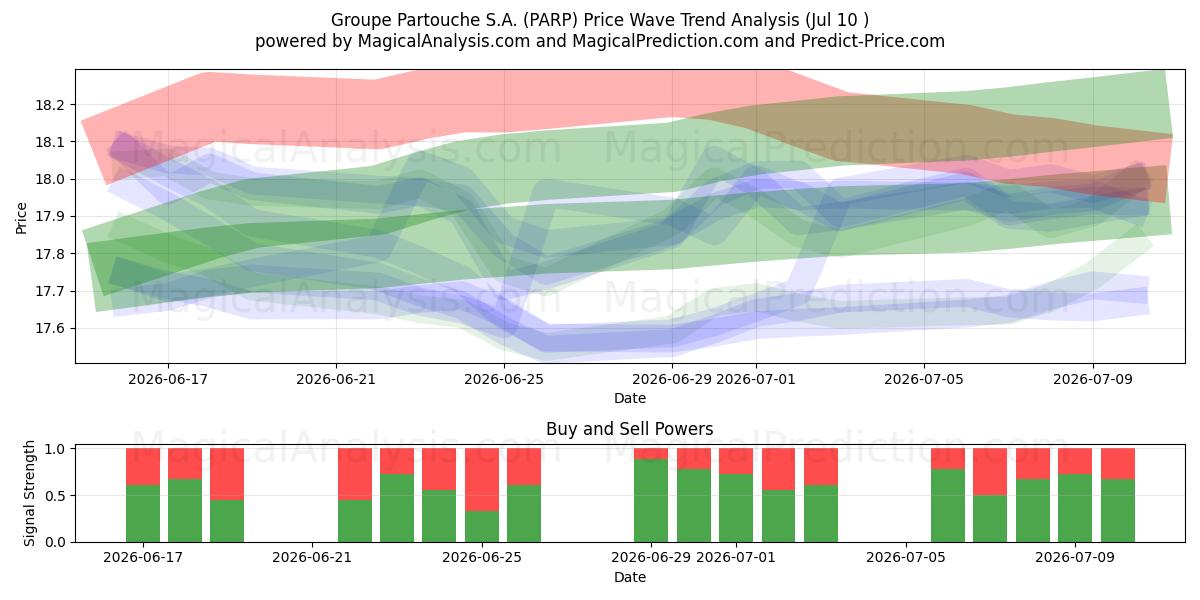Viewport: 1200px width, 600px height.
Task: Click the 2026-07-09 tick of the price chart
Action: coord(1092,379)
